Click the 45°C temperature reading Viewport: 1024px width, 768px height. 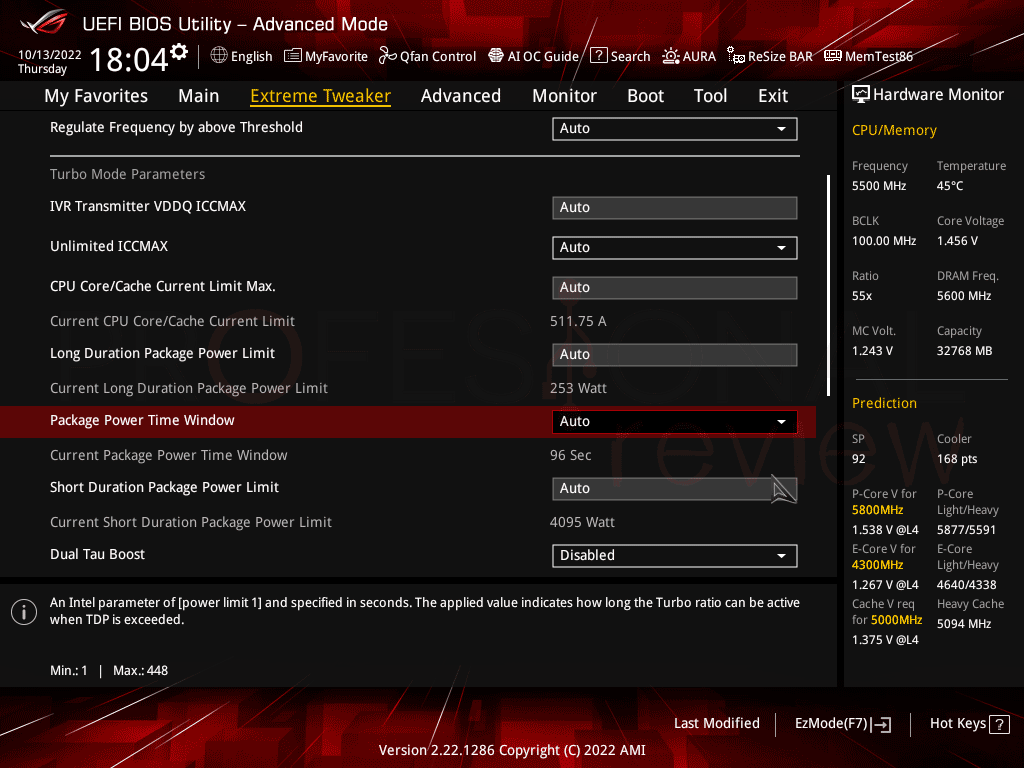coord(950,186)
